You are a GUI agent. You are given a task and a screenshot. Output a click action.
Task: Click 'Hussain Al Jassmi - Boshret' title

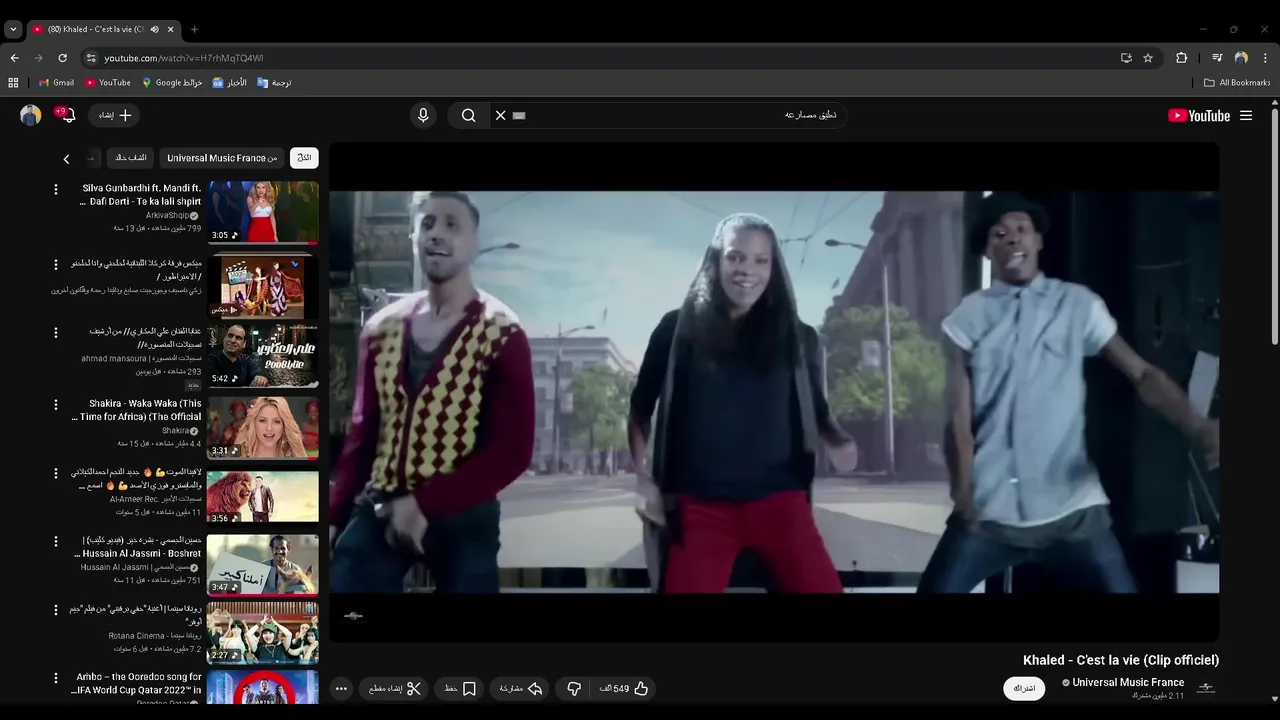tap(138, 547)
